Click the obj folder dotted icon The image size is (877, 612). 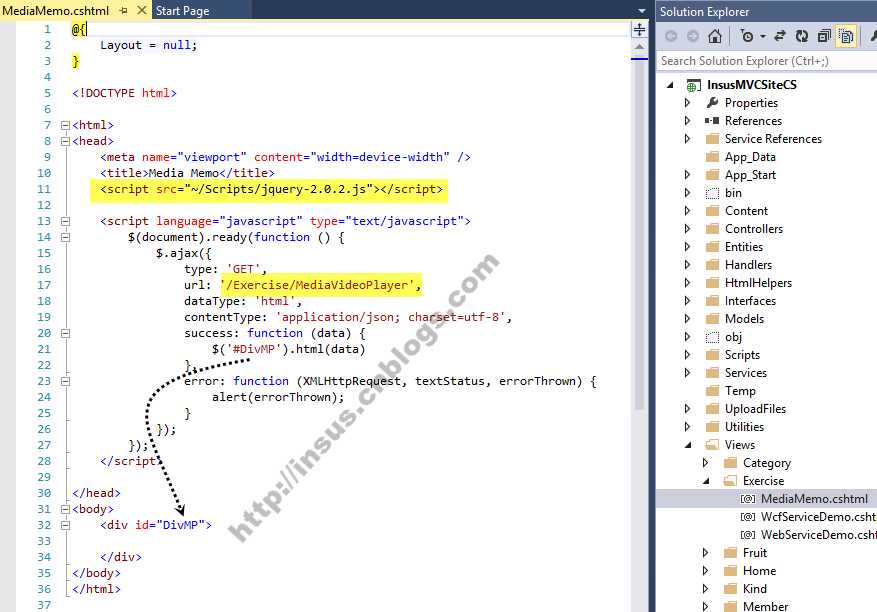(x=712, y=337)
